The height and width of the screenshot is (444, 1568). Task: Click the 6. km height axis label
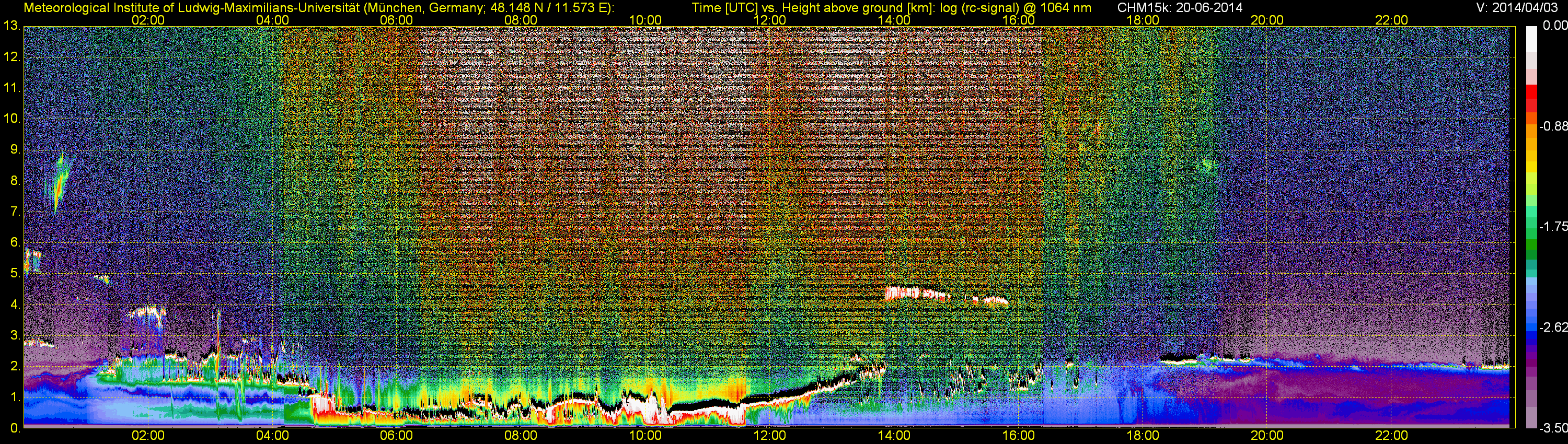click(15, 243)
